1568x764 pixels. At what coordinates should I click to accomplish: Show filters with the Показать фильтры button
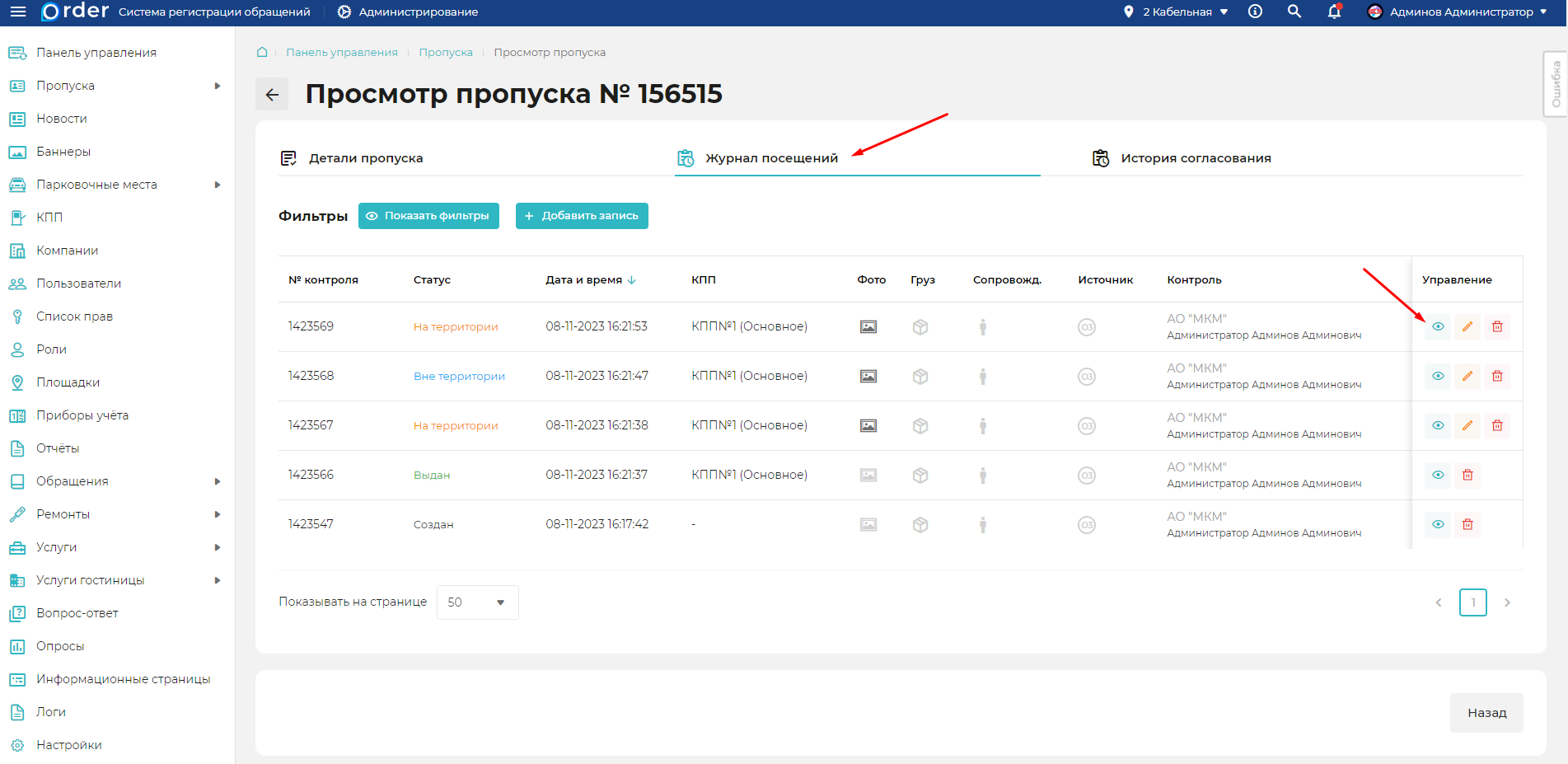click(x=428, y=216)
